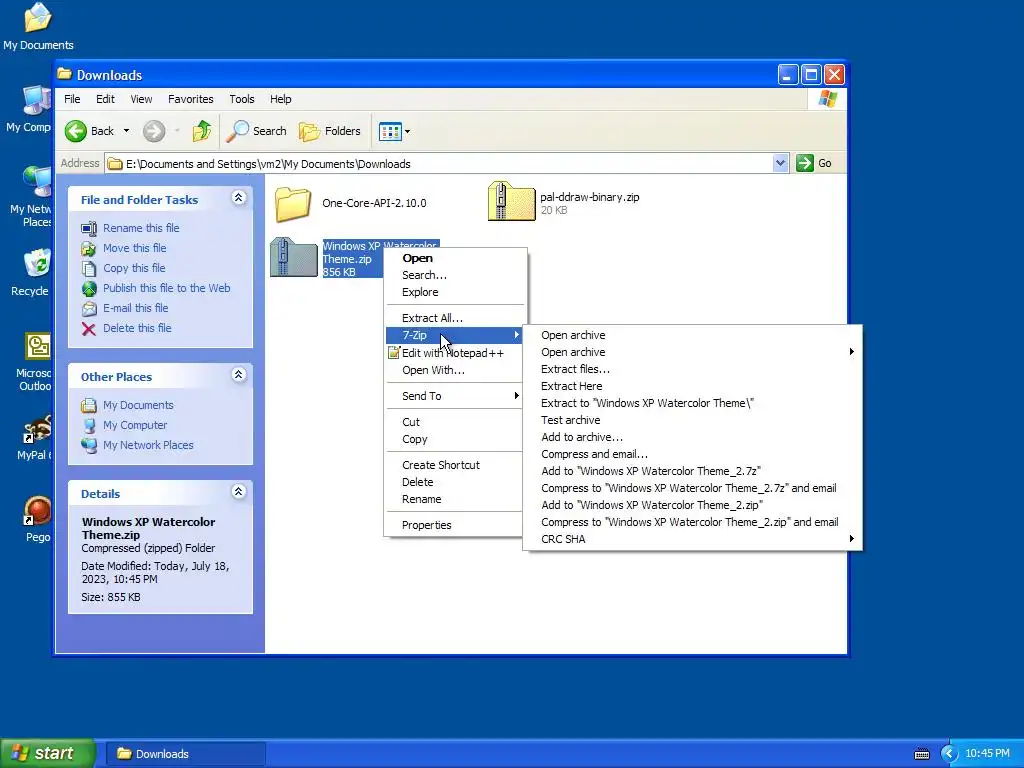This screenshot has height=768, width=1024.
Task: Open the Favorites menu
Action: pyautogui.click(x=191, y=99)
